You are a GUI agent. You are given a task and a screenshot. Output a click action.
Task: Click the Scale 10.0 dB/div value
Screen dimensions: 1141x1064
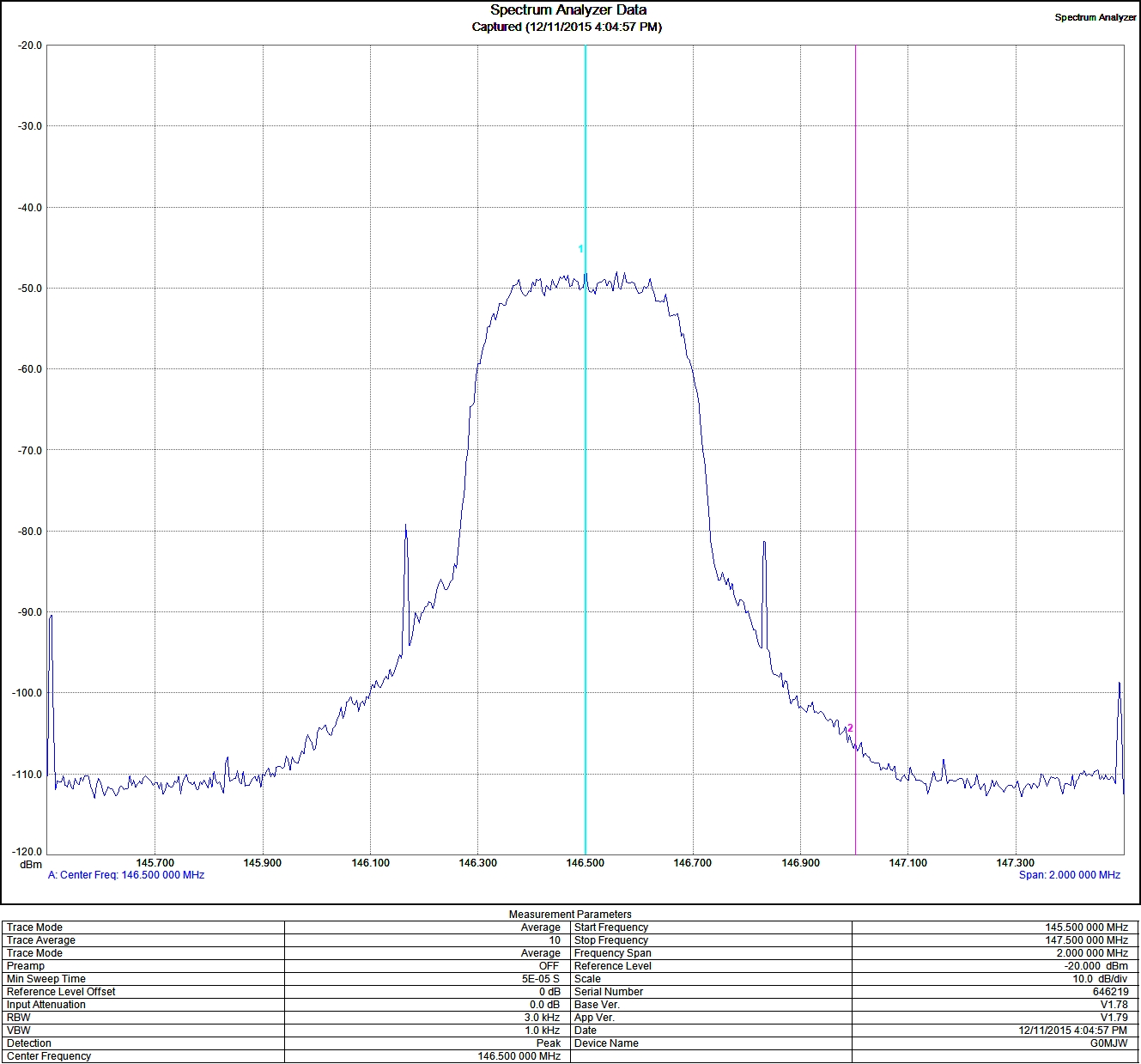tap(1099, 979)
